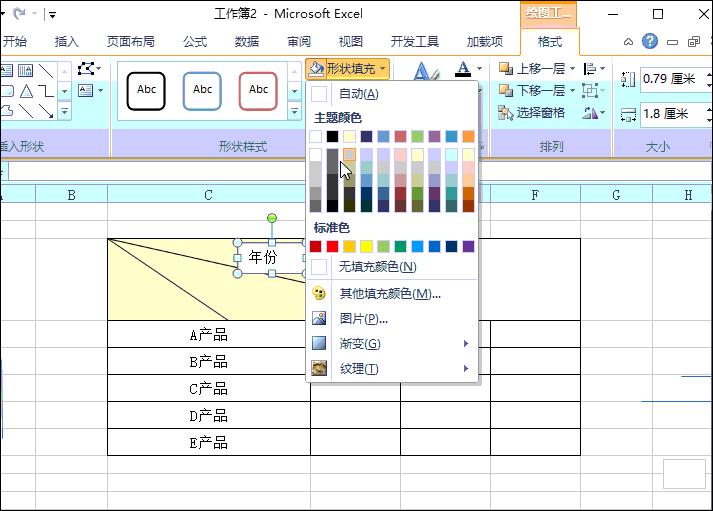713x511 pixels.
Task: Click the Bring Forward (上移一层) icon
Action: tap(506, 69)
